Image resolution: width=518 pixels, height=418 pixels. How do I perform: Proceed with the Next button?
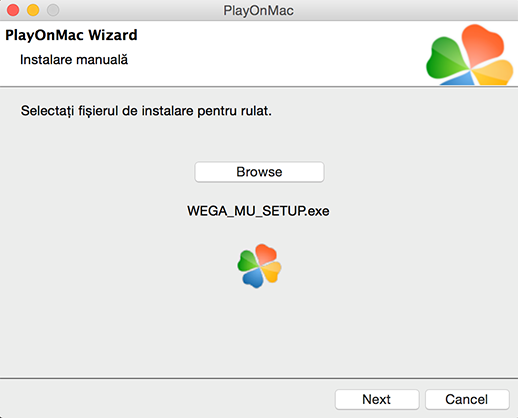coord(377,399)
